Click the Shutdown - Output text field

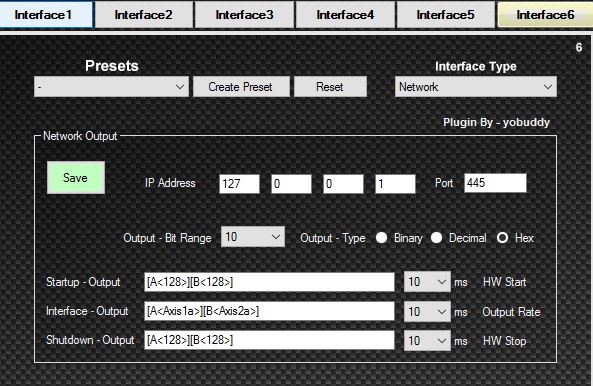click(x=269, y=340)
